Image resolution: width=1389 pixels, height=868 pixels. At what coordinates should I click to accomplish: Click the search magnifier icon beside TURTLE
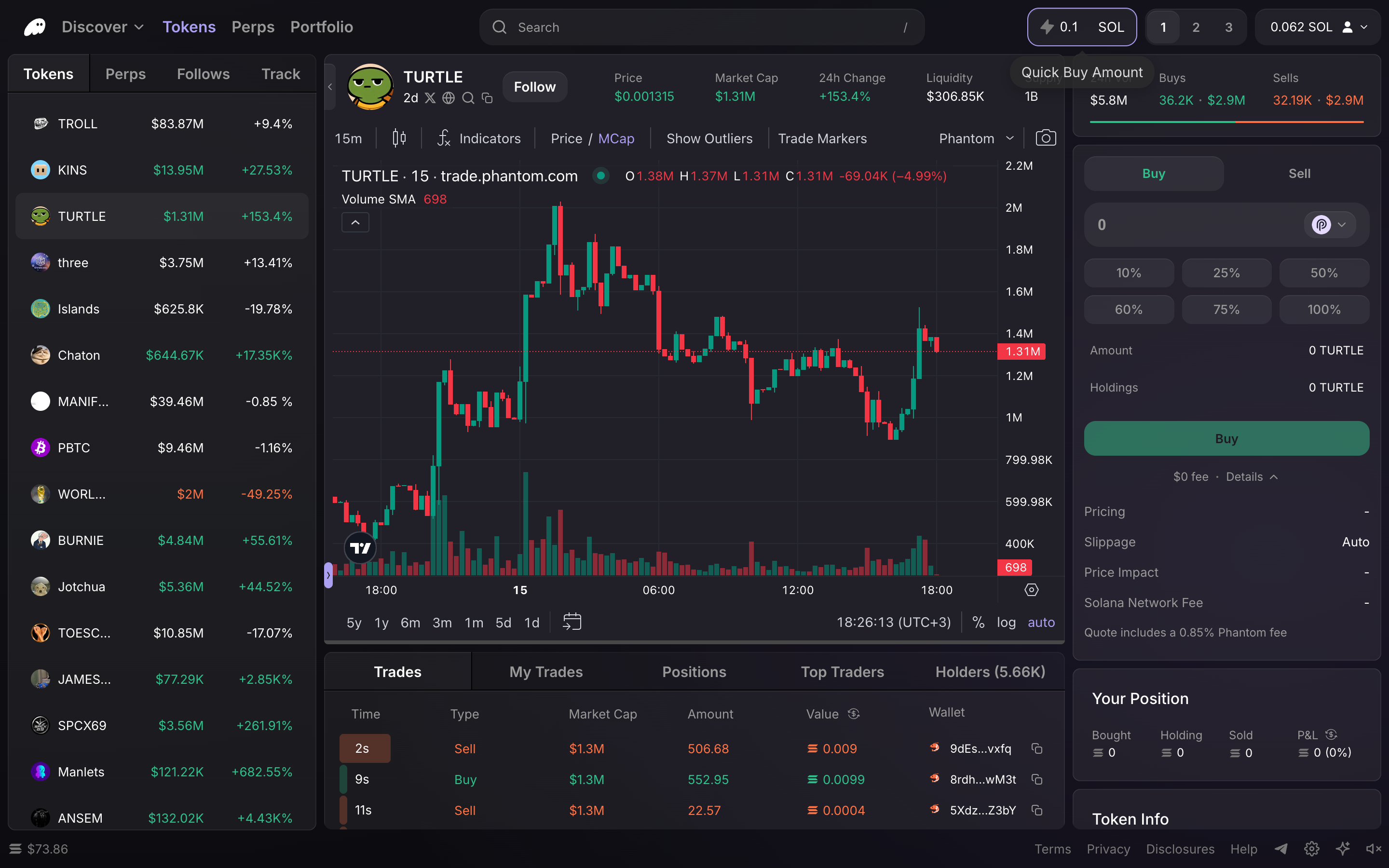click(x=468, y=98)
